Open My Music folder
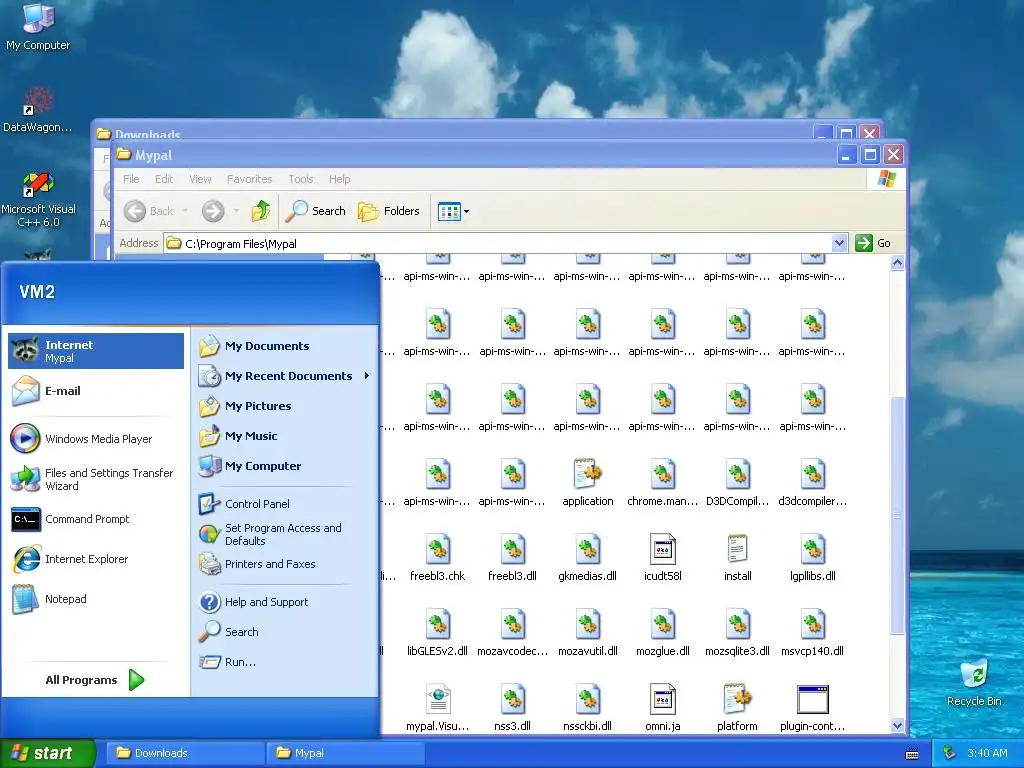 (284, 436)
